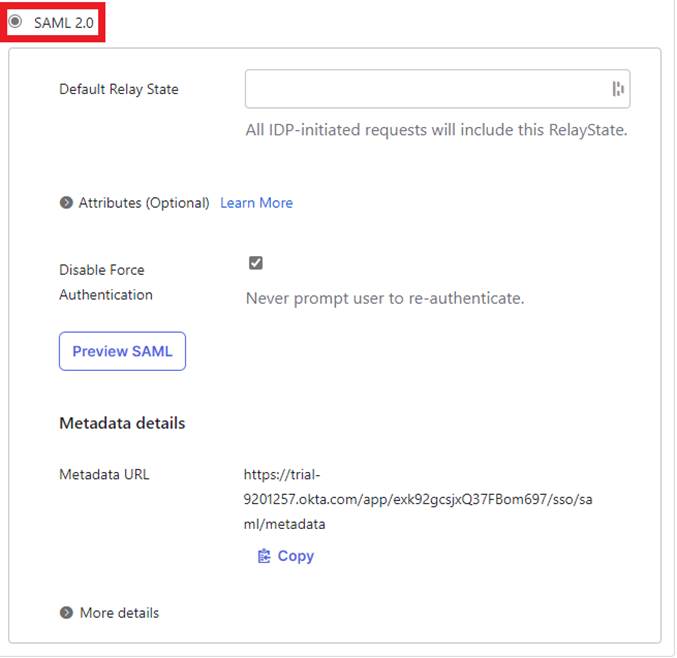This screenshot has width=677, height=658.
Task: Click the autofill icon inside Relay State field
Action: click(618, 89)
